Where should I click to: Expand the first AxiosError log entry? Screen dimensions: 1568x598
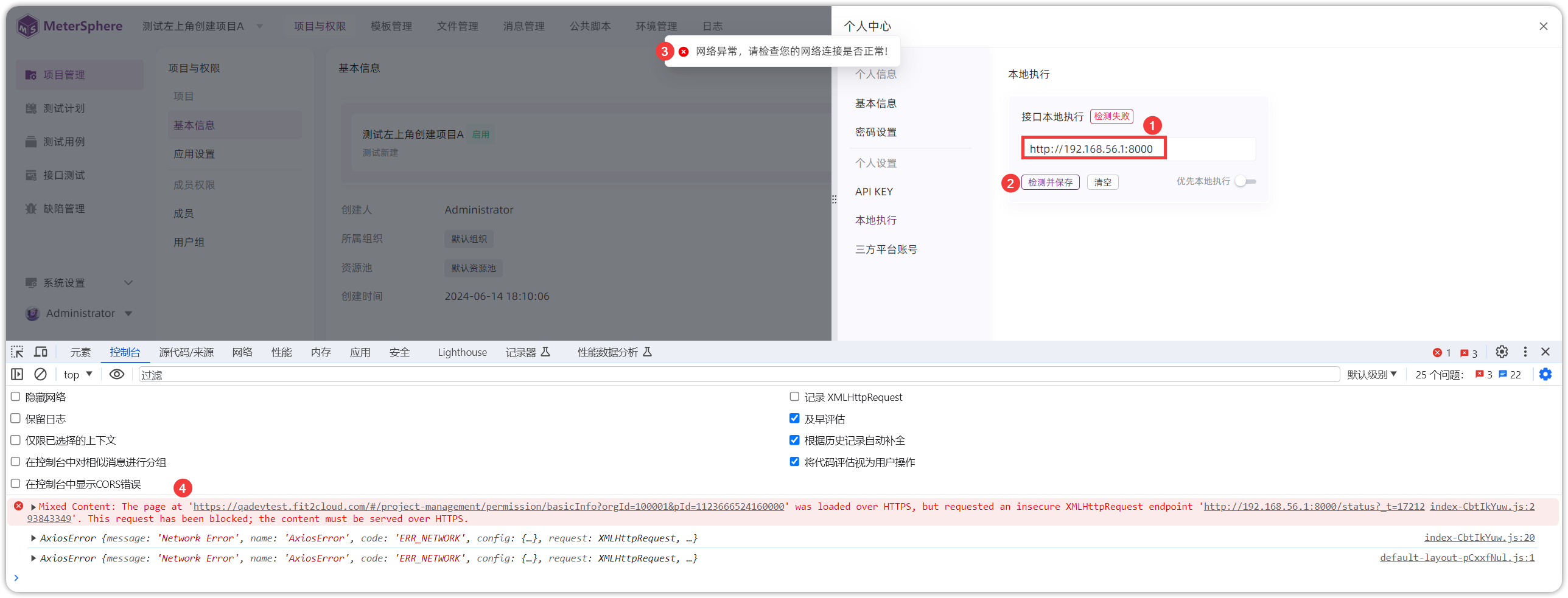tap(33, 538)
